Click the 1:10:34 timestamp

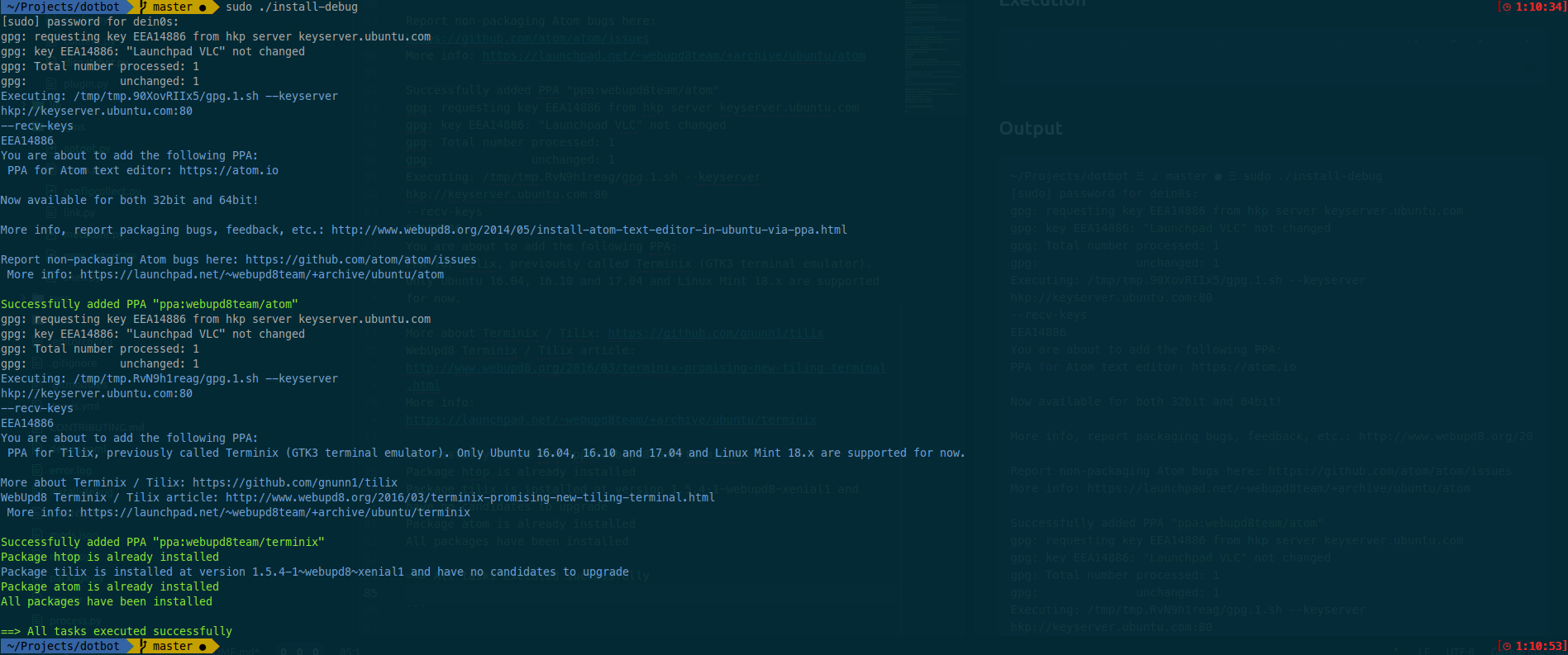pyautogui.click(x=1540, y=7)
